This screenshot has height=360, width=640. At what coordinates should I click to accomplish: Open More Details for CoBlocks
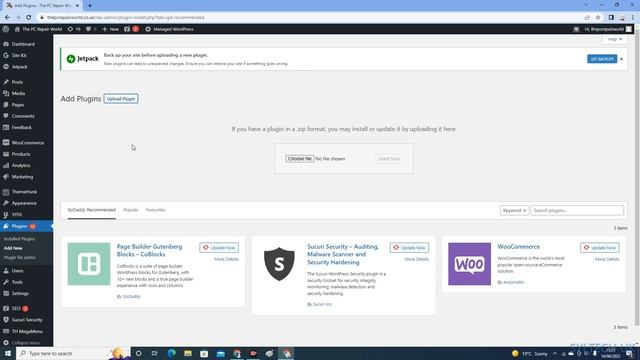[227, 259]
